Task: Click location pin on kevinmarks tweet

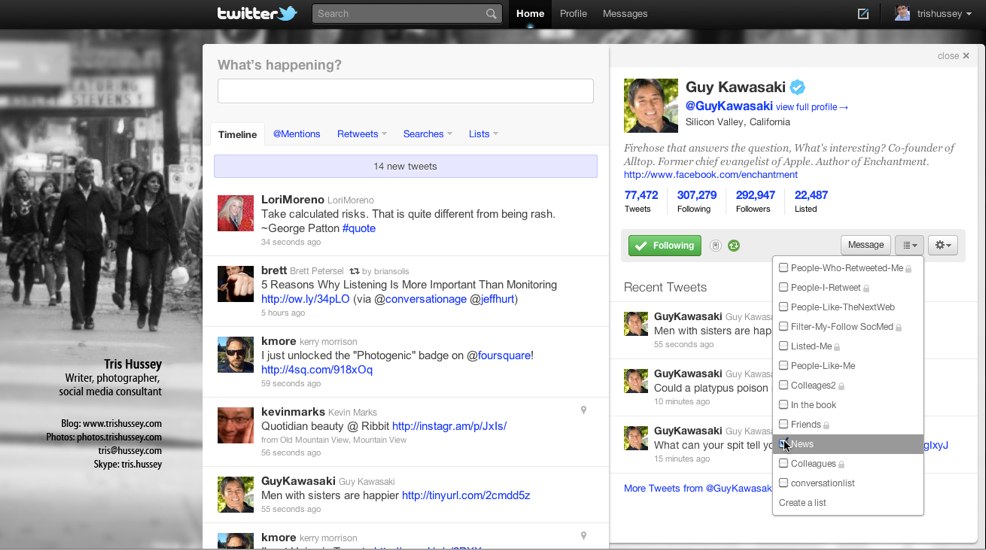Action: coord(584,410)
